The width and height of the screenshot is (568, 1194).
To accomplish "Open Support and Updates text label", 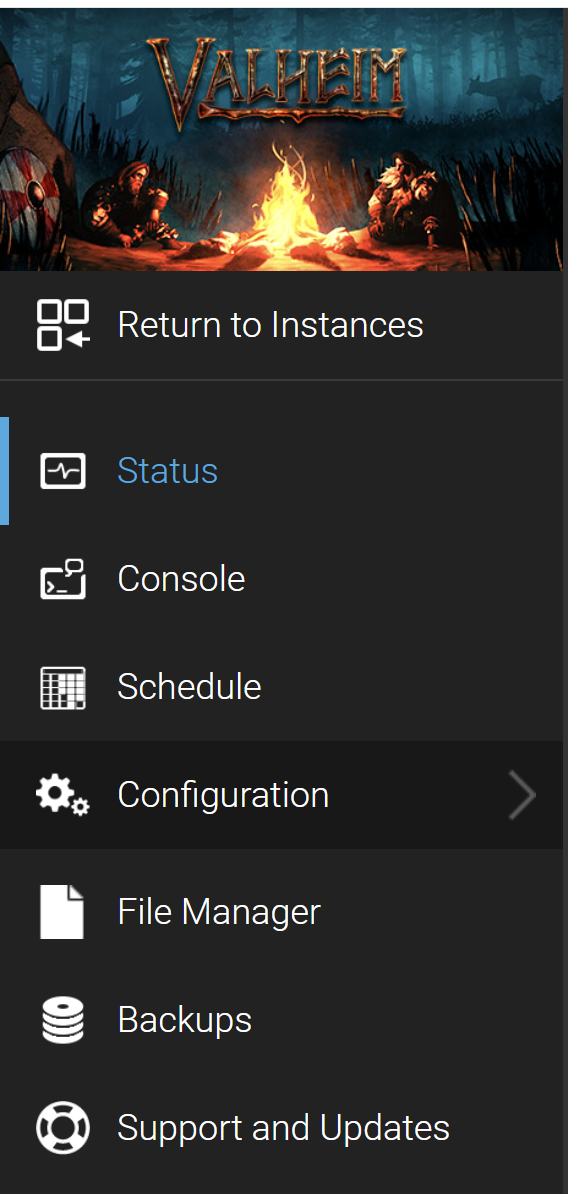I will pos(283,1128).
